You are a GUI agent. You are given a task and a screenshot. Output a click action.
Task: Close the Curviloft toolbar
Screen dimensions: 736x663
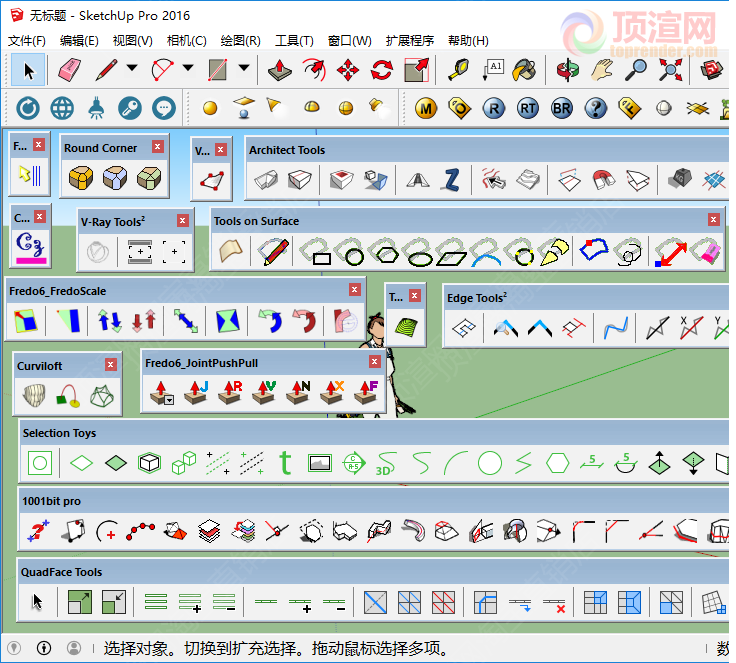click(111, 365)
